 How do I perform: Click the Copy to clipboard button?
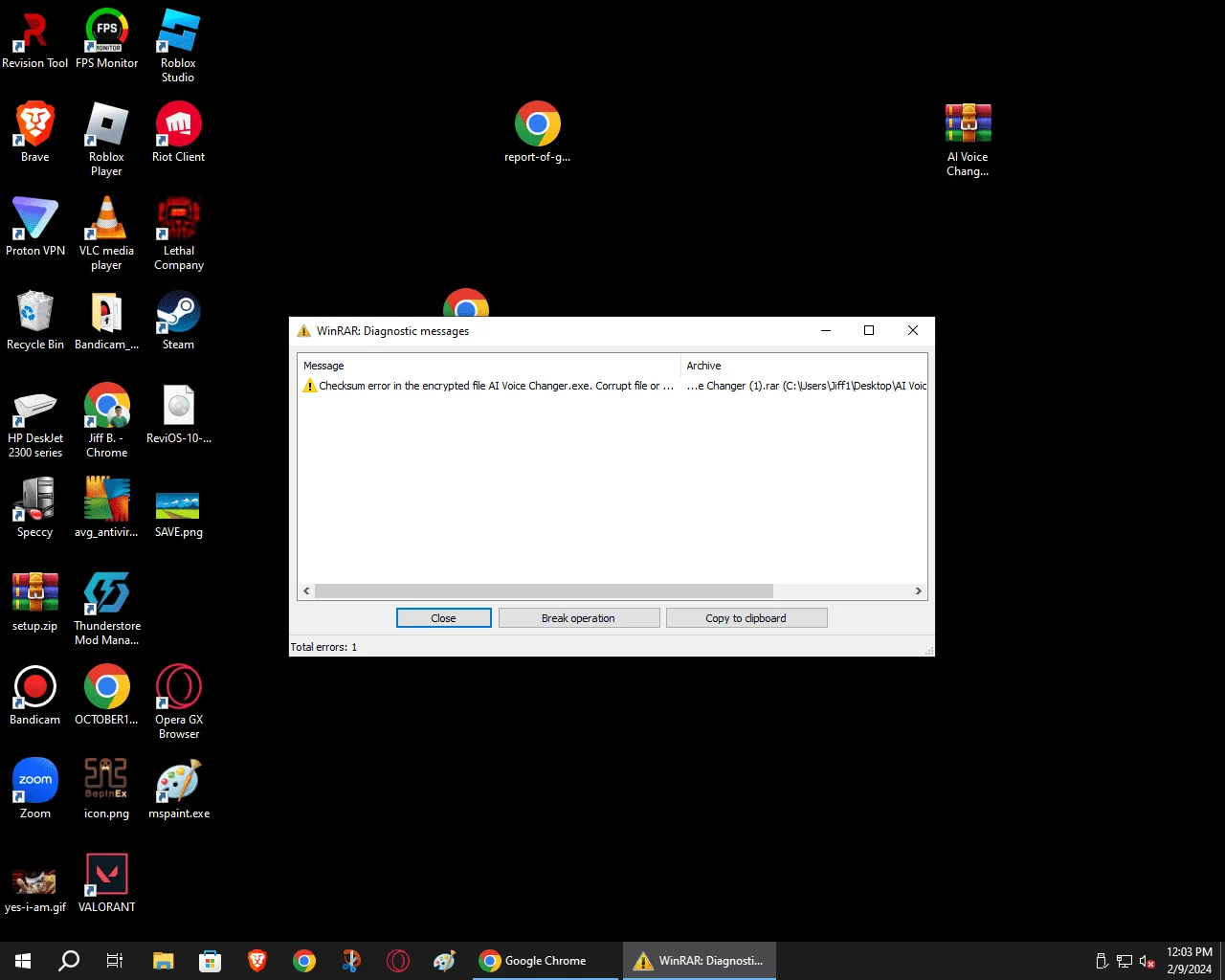(746, 618)
